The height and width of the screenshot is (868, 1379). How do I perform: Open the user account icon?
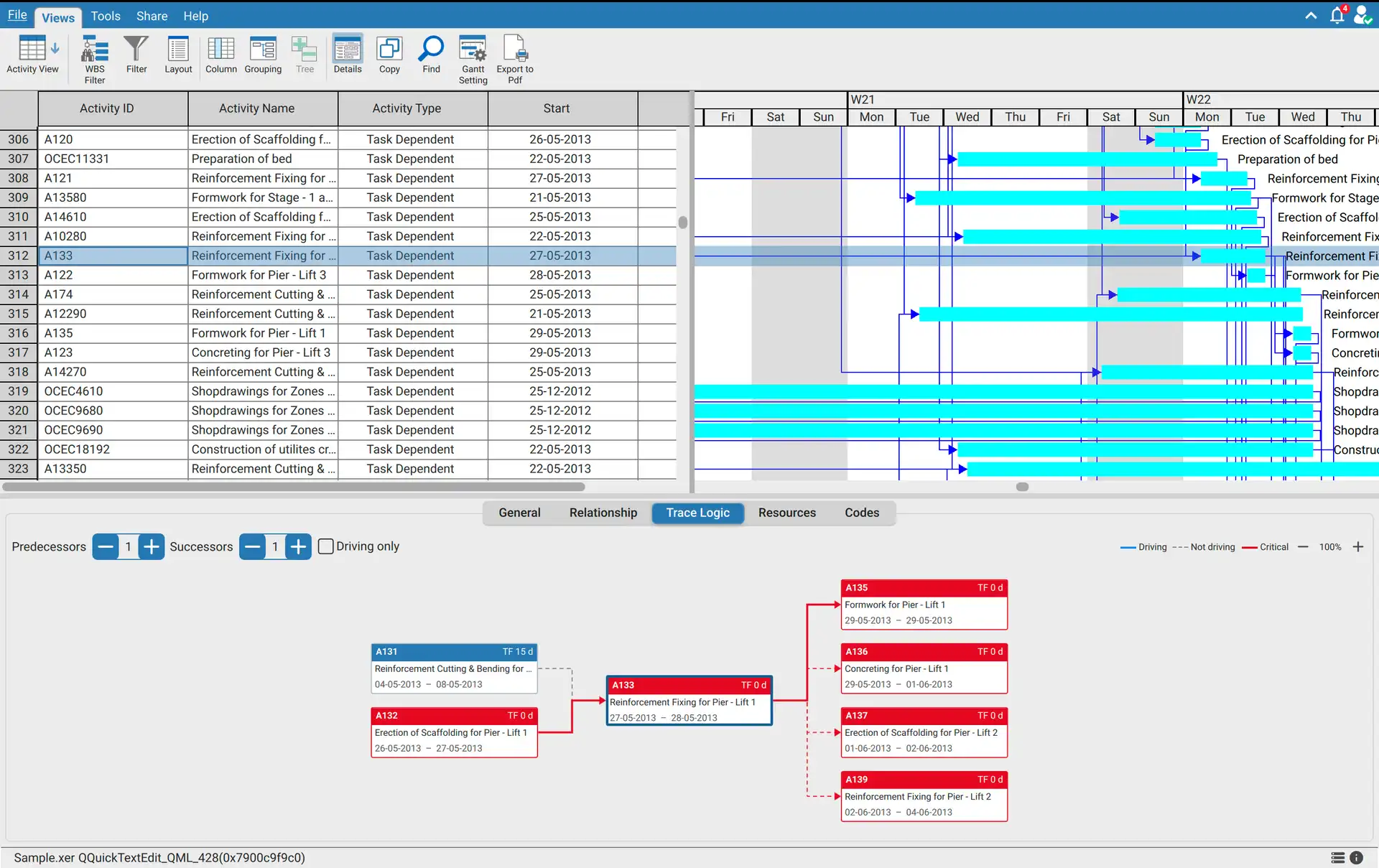click(x=1362, y=15)
